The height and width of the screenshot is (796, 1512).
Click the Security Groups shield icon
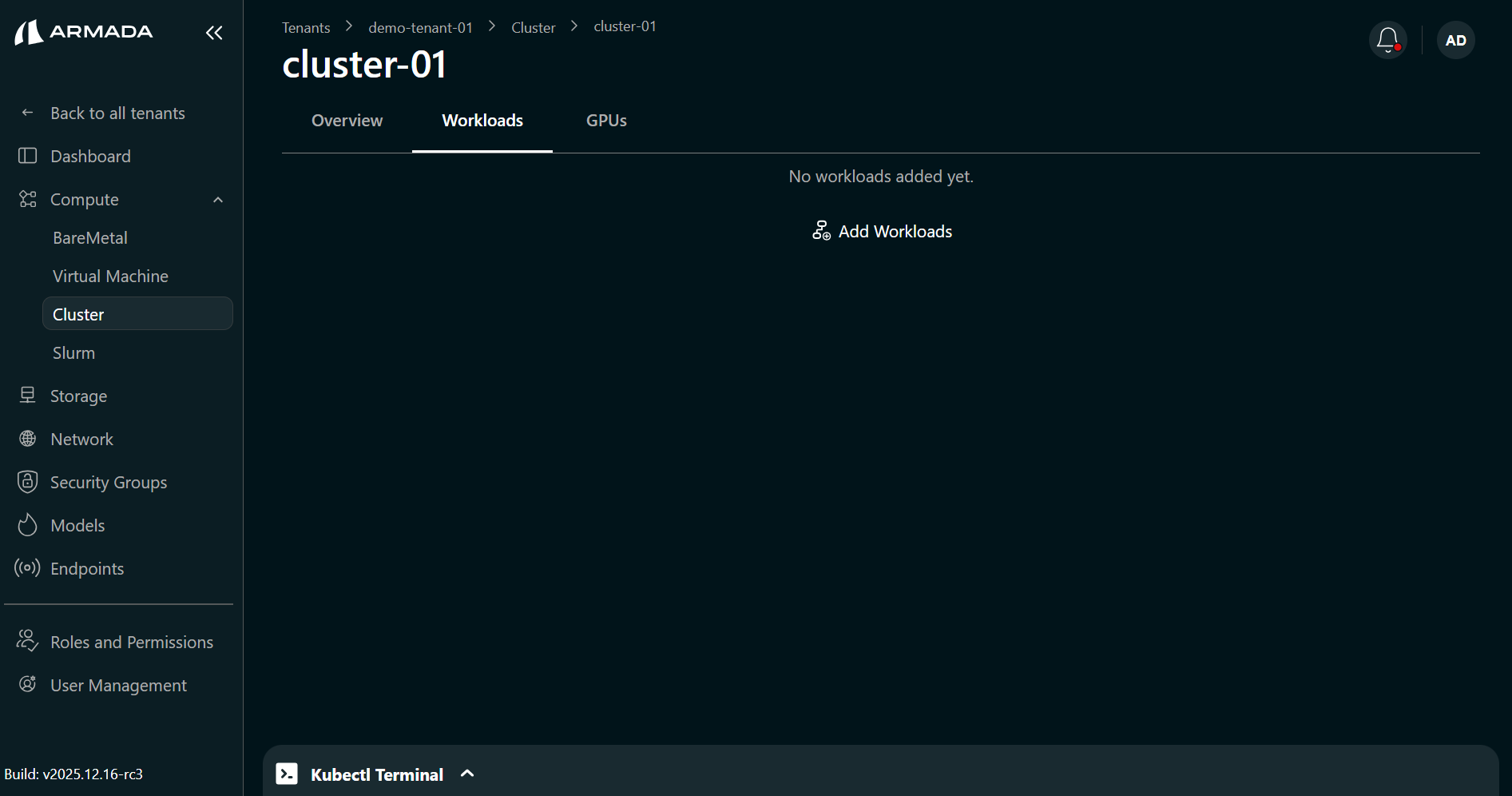28,482
